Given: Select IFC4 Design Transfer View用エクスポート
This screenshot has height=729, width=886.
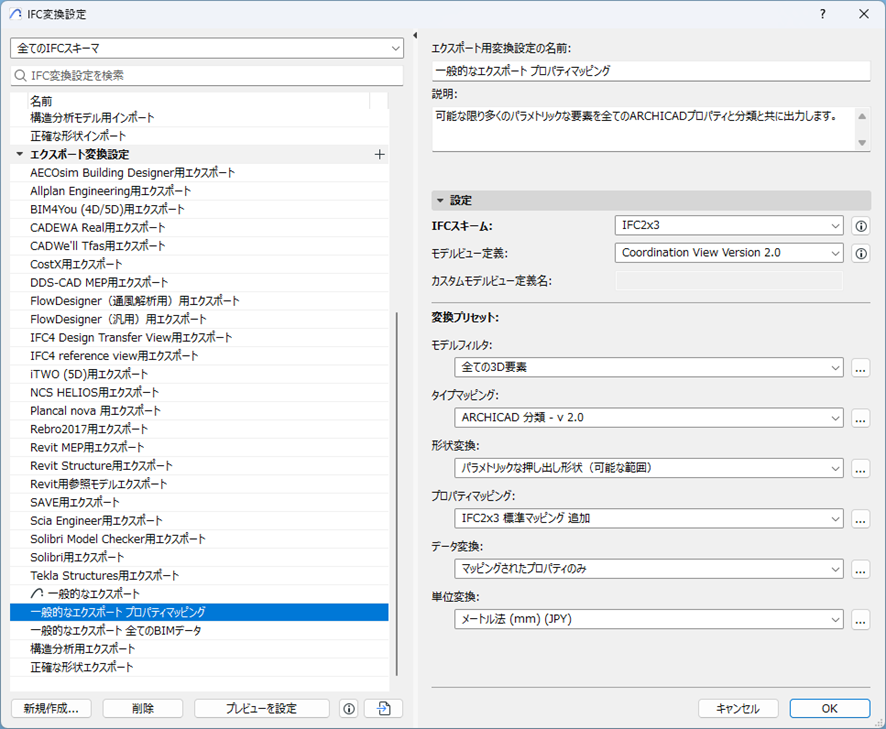Looking at the screenshot, I should (x=199, y=337).
